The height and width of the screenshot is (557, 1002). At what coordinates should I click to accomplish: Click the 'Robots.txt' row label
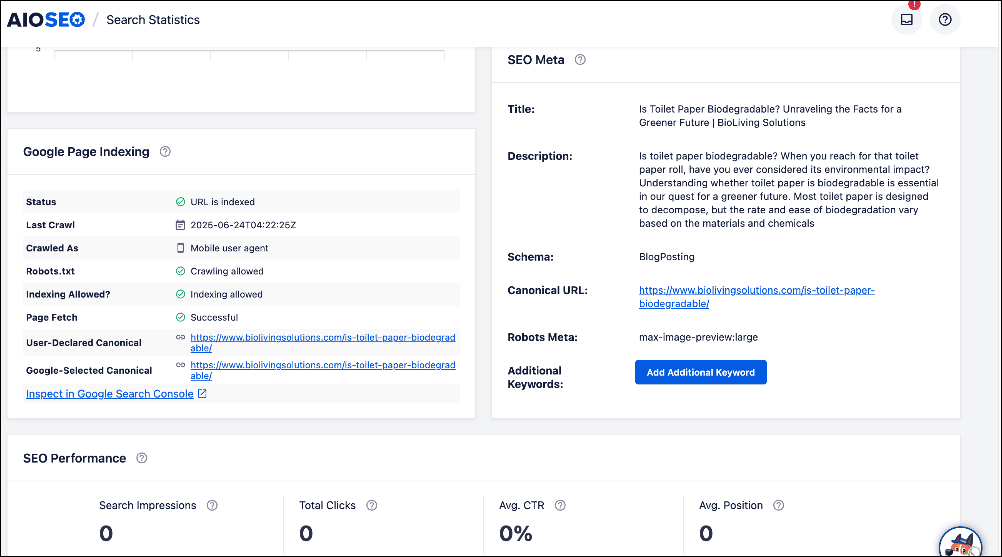50,271
